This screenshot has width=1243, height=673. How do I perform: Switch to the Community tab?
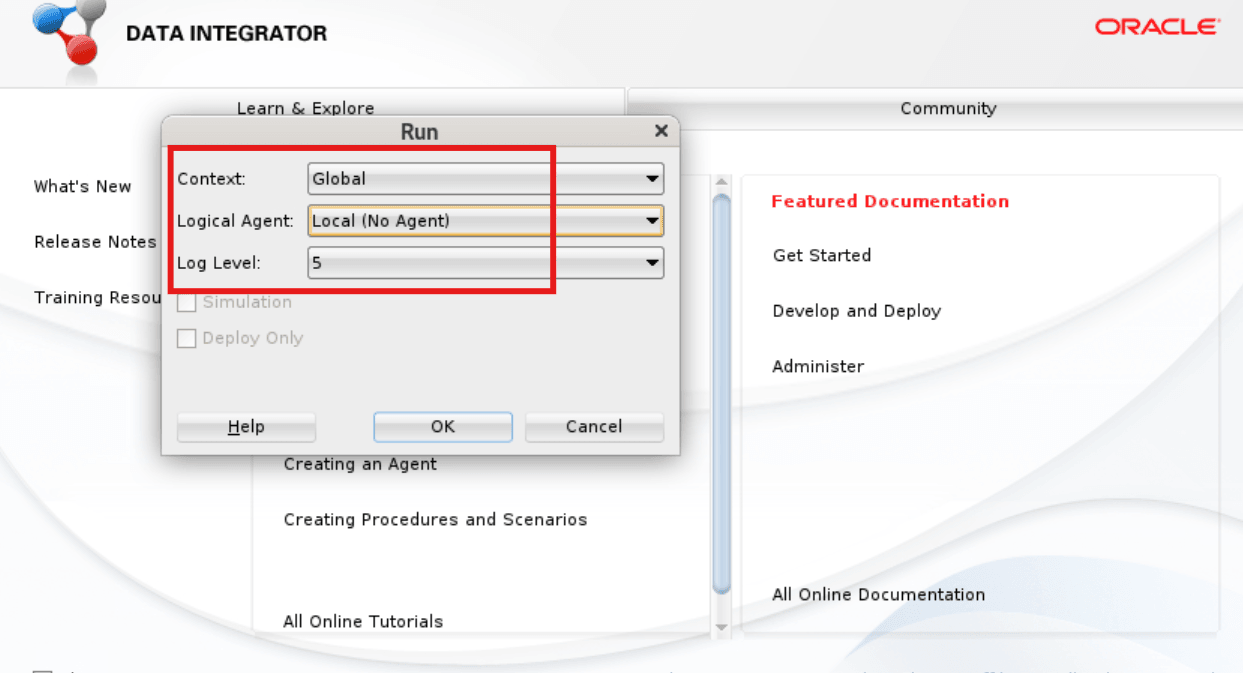947,108
